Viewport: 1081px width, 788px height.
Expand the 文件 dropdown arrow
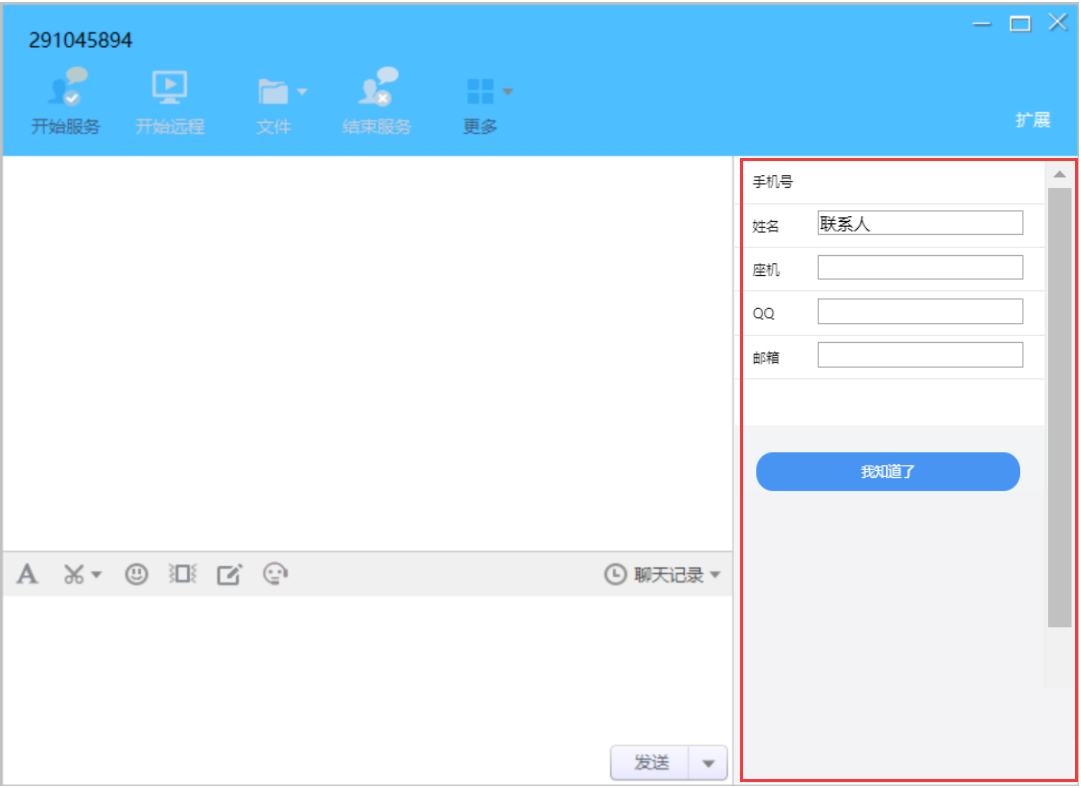tap(301, 92)
